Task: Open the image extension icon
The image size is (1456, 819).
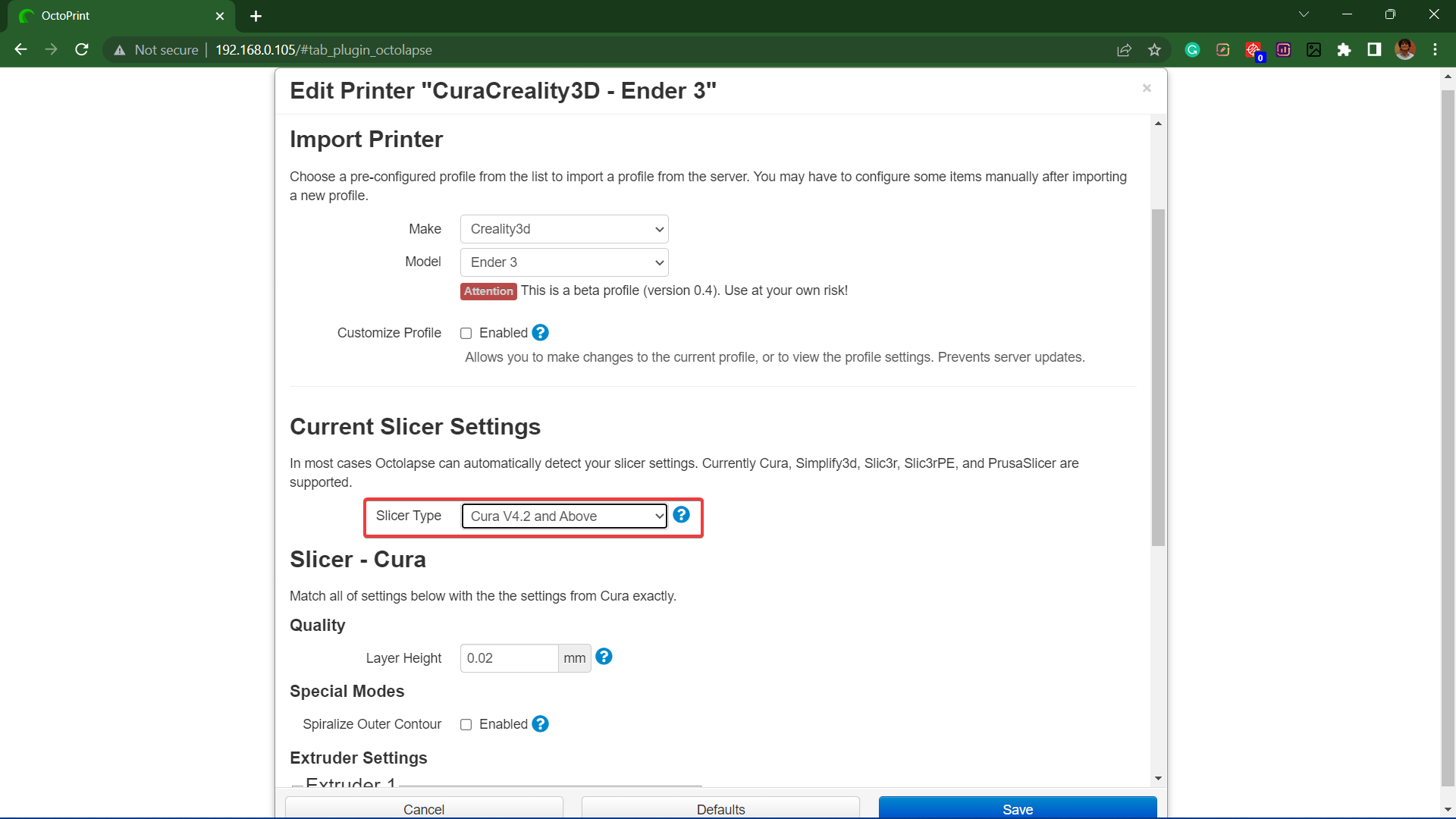Action: 1313,50
